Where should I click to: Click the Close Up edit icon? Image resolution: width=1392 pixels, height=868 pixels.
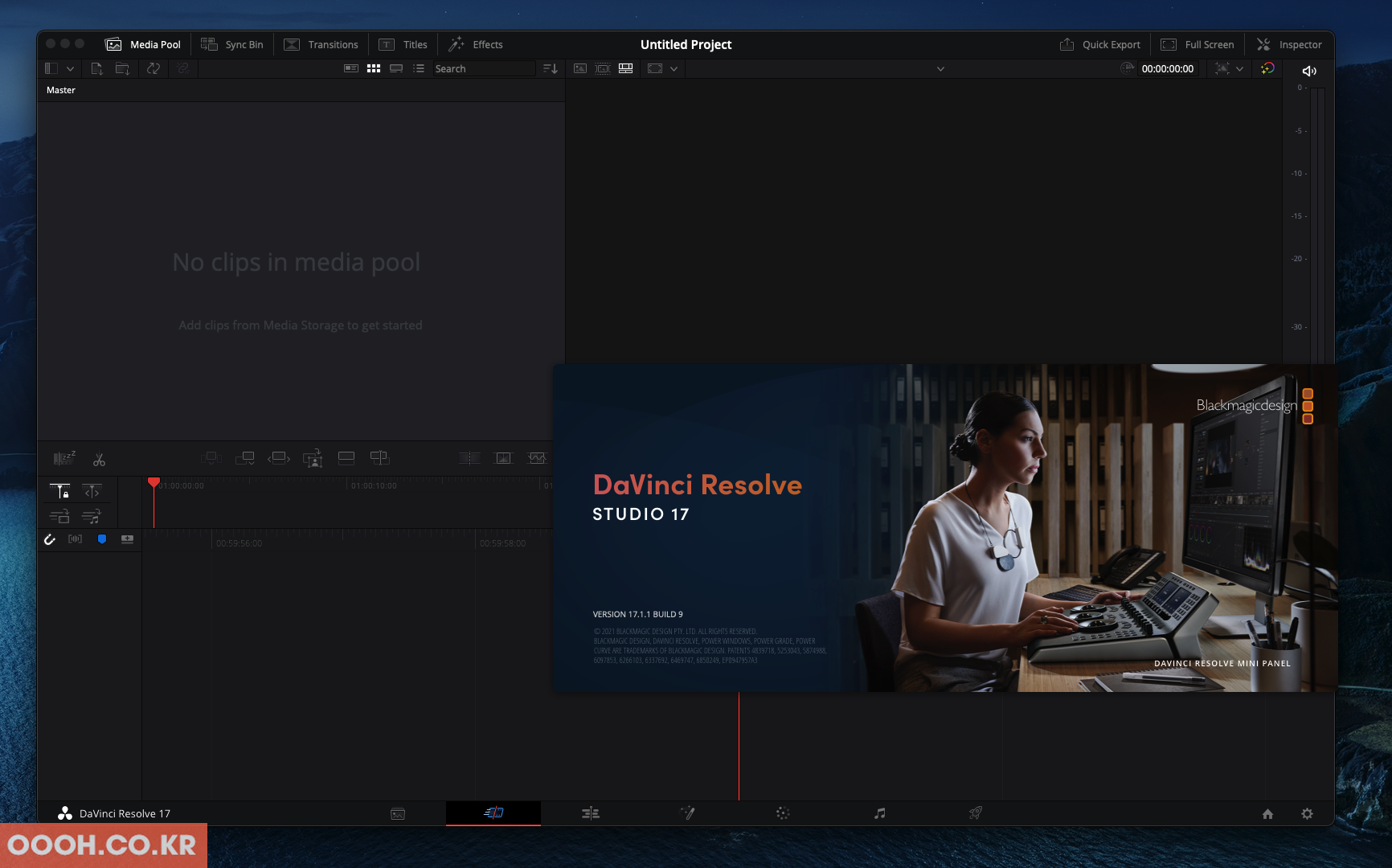tap(313, 458)
